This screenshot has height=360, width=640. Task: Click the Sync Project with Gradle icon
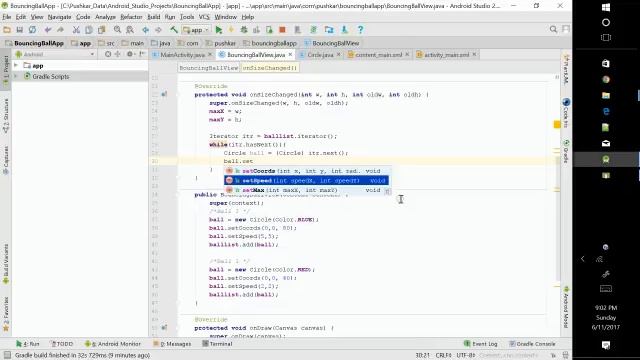pos(313,30)
